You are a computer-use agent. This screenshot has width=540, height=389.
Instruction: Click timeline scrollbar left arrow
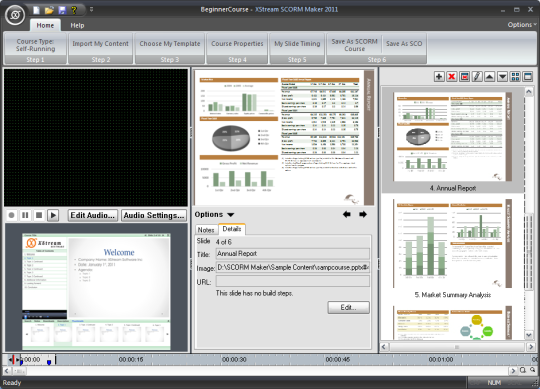pyautogui.click(x=7, y=371)
